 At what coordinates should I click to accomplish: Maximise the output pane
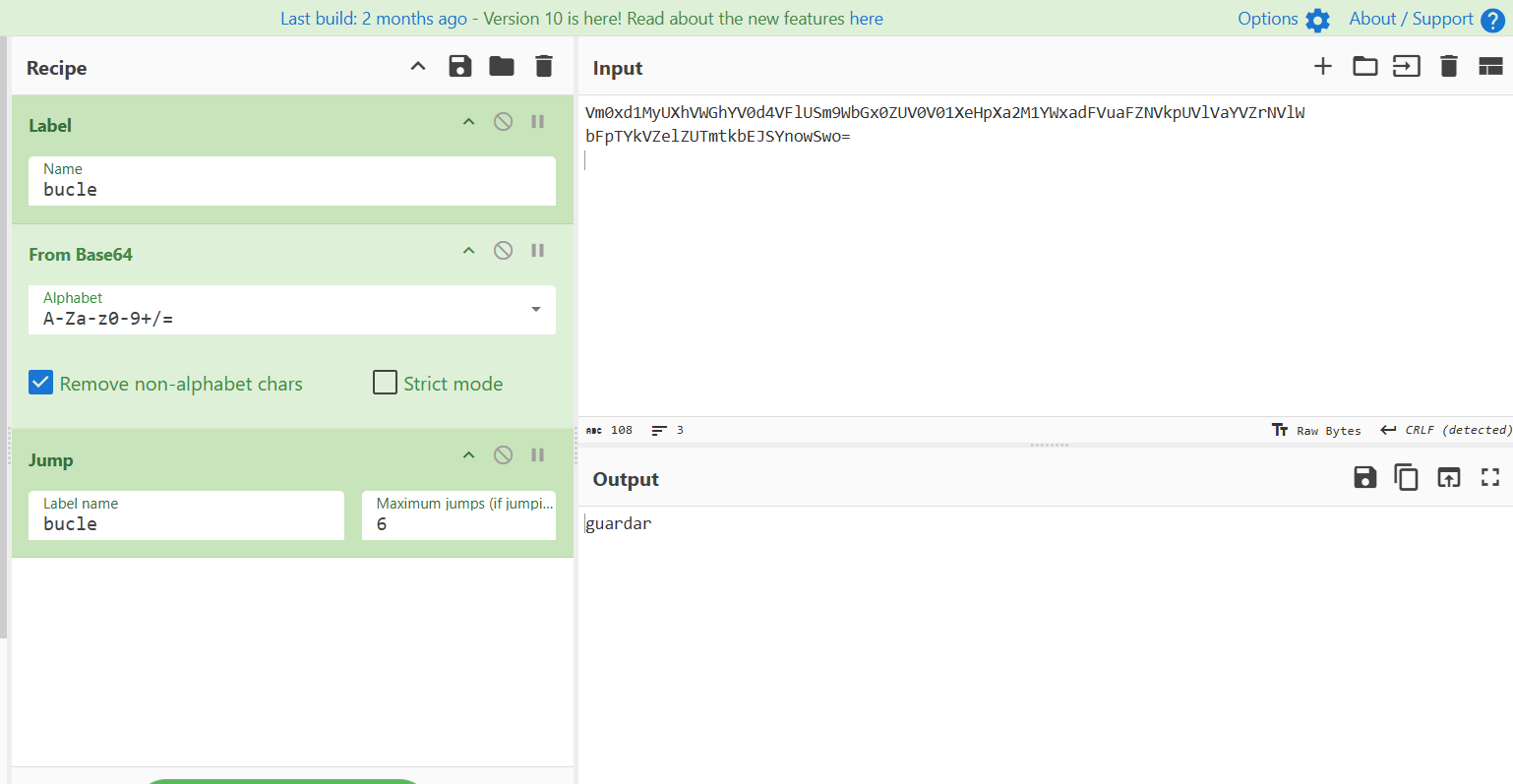tap(1490, 478)
